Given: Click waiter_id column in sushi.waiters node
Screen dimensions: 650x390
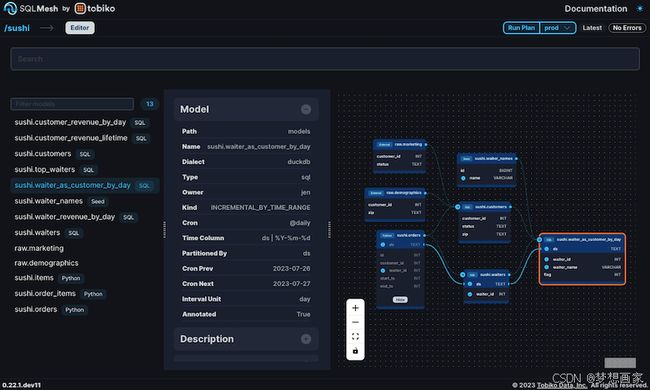Looking at the screenshot, I should (487, 294).
